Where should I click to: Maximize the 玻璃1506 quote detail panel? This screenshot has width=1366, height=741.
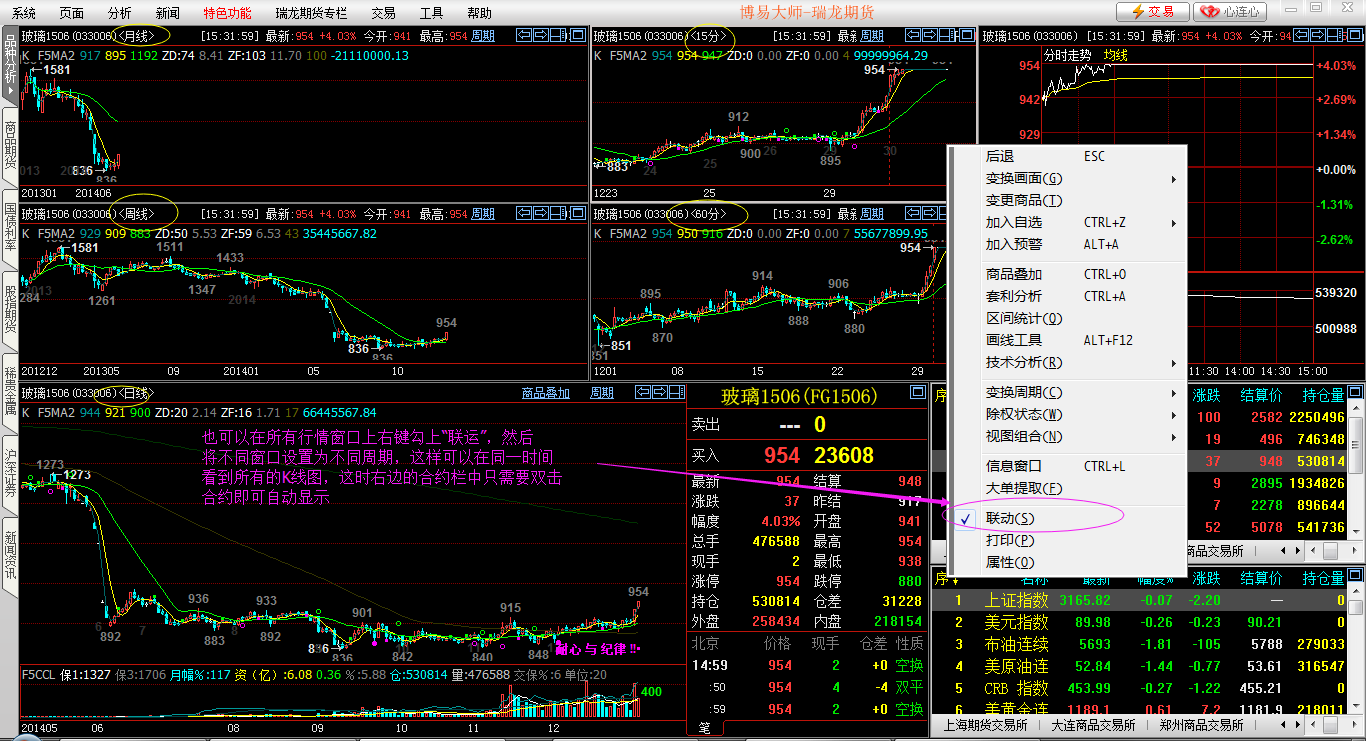(917, 393)
